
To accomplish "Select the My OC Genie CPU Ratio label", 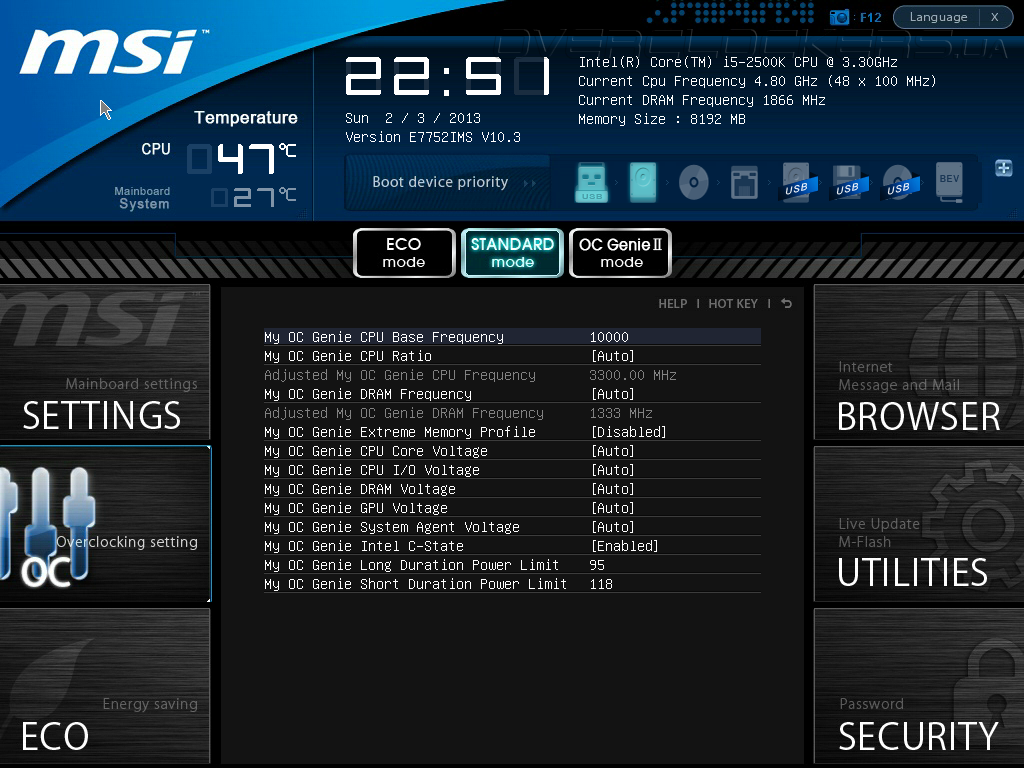I will coord(347,356).
